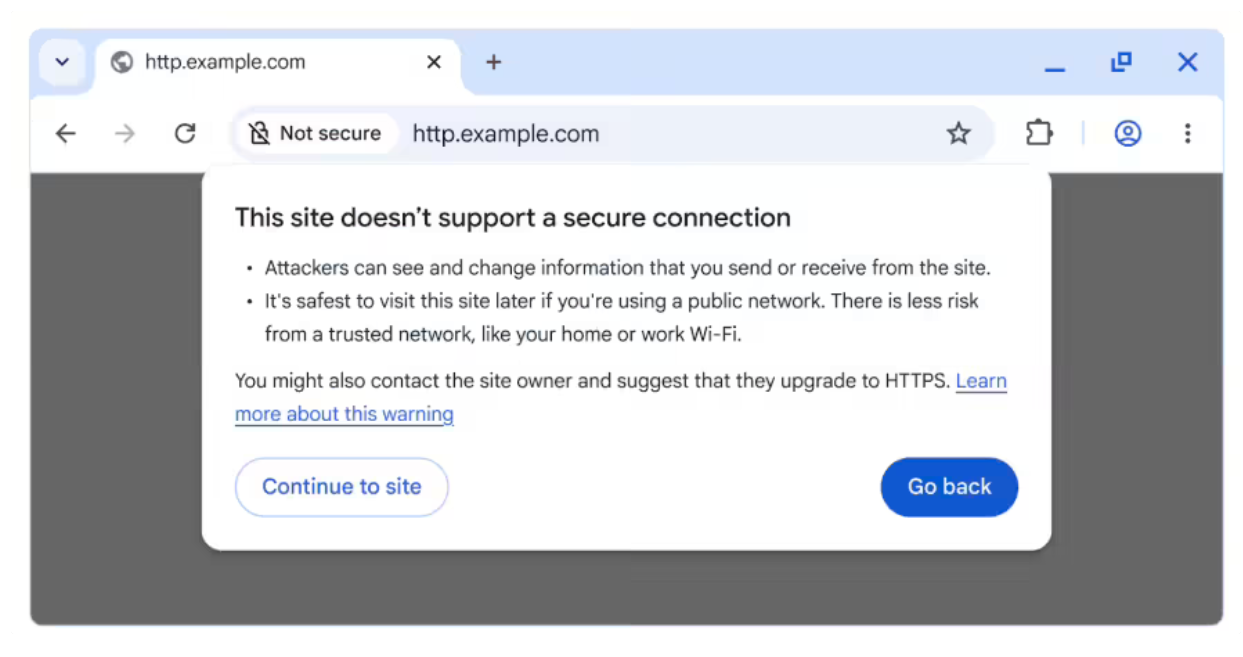
Task: Select the URL text http.example.com in the omnibox
Action: (x=505, y=132)
